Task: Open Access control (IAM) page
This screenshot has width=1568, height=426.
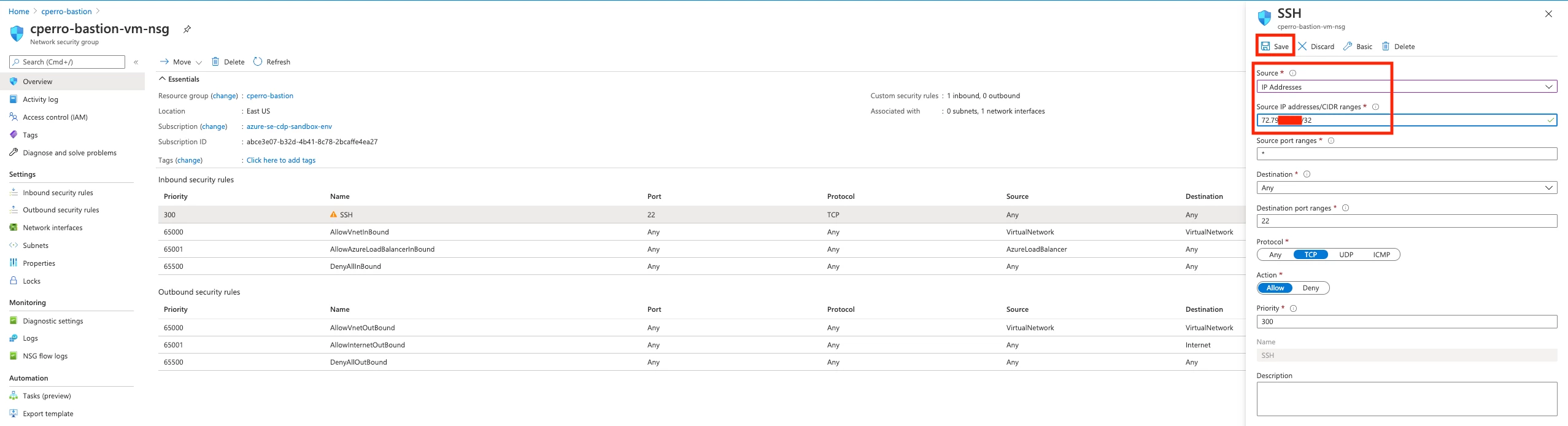Action: [x=55, y=117]
